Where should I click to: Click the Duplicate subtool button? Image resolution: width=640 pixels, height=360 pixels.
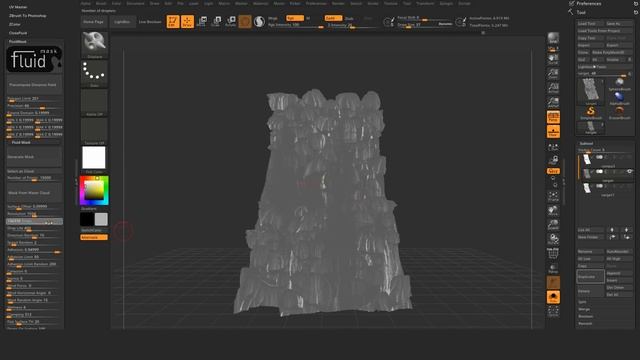[x=590, y=277]
